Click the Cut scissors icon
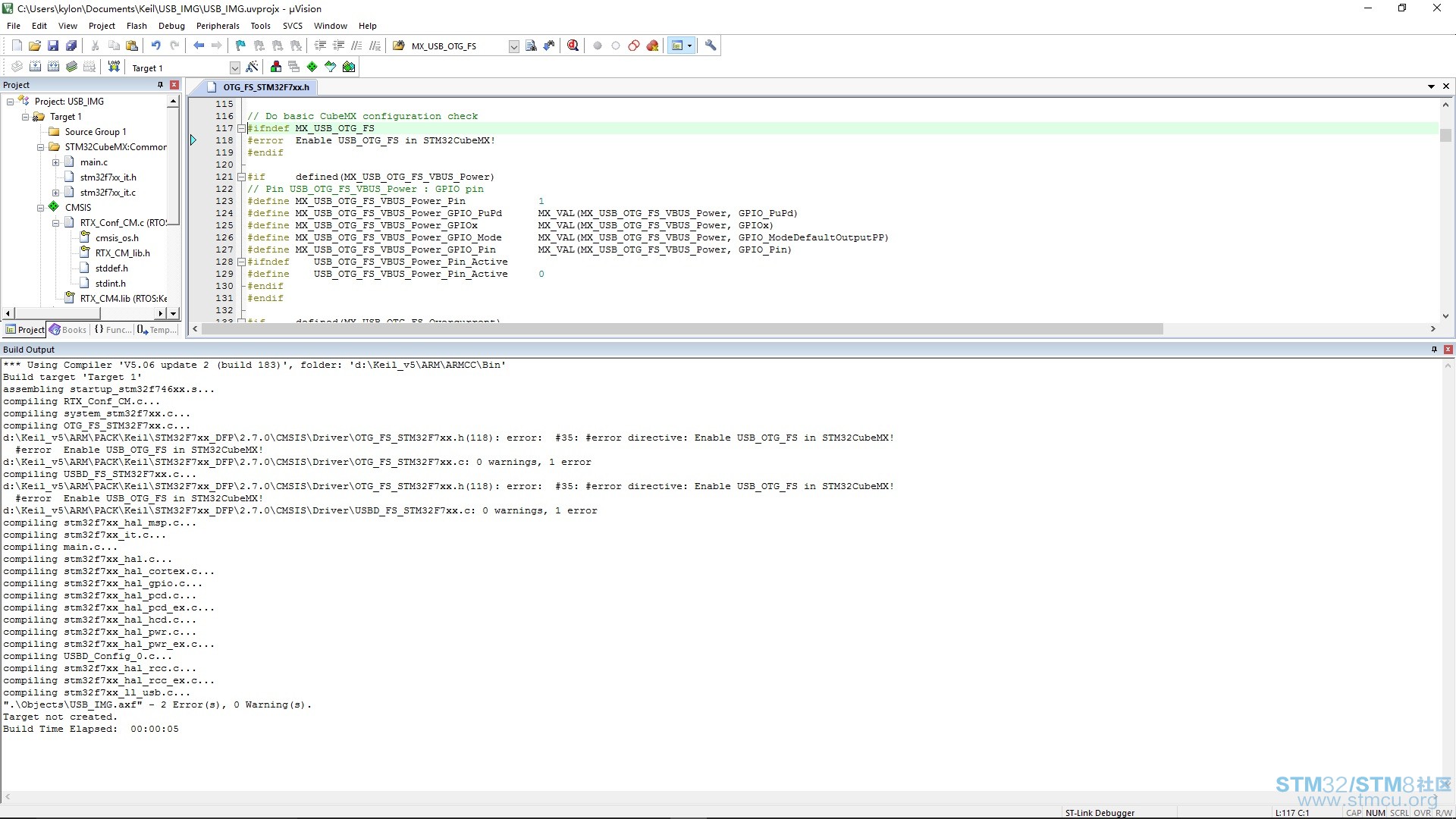1456x819 pixels. (96, 45)
